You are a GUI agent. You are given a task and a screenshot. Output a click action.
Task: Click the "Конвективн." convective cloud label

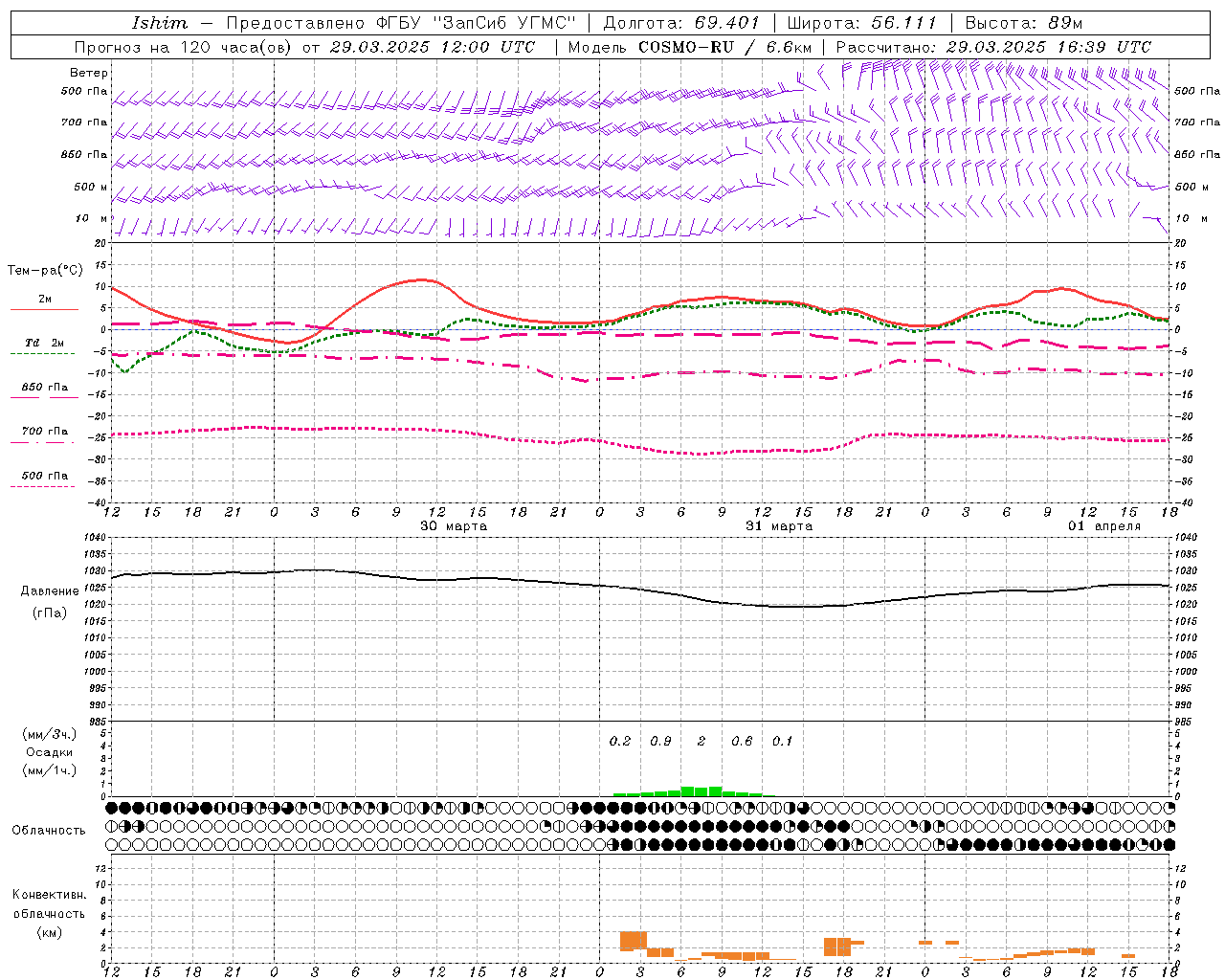coord(49,895)
